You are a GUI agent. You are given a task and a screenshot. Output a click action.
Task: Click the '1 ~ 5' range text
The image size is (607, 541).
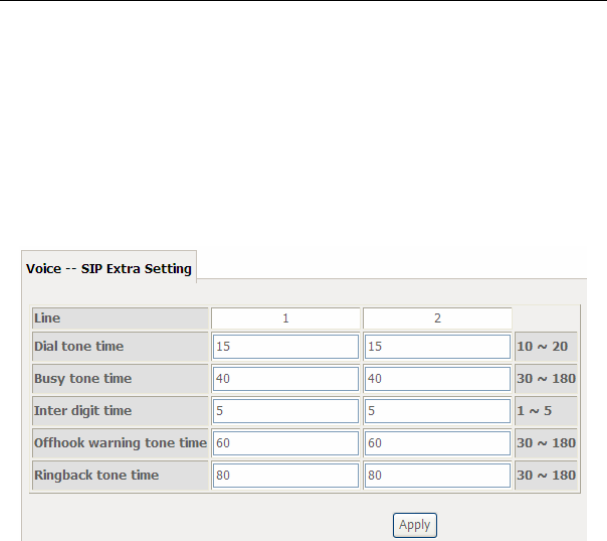tap(534, 411)
